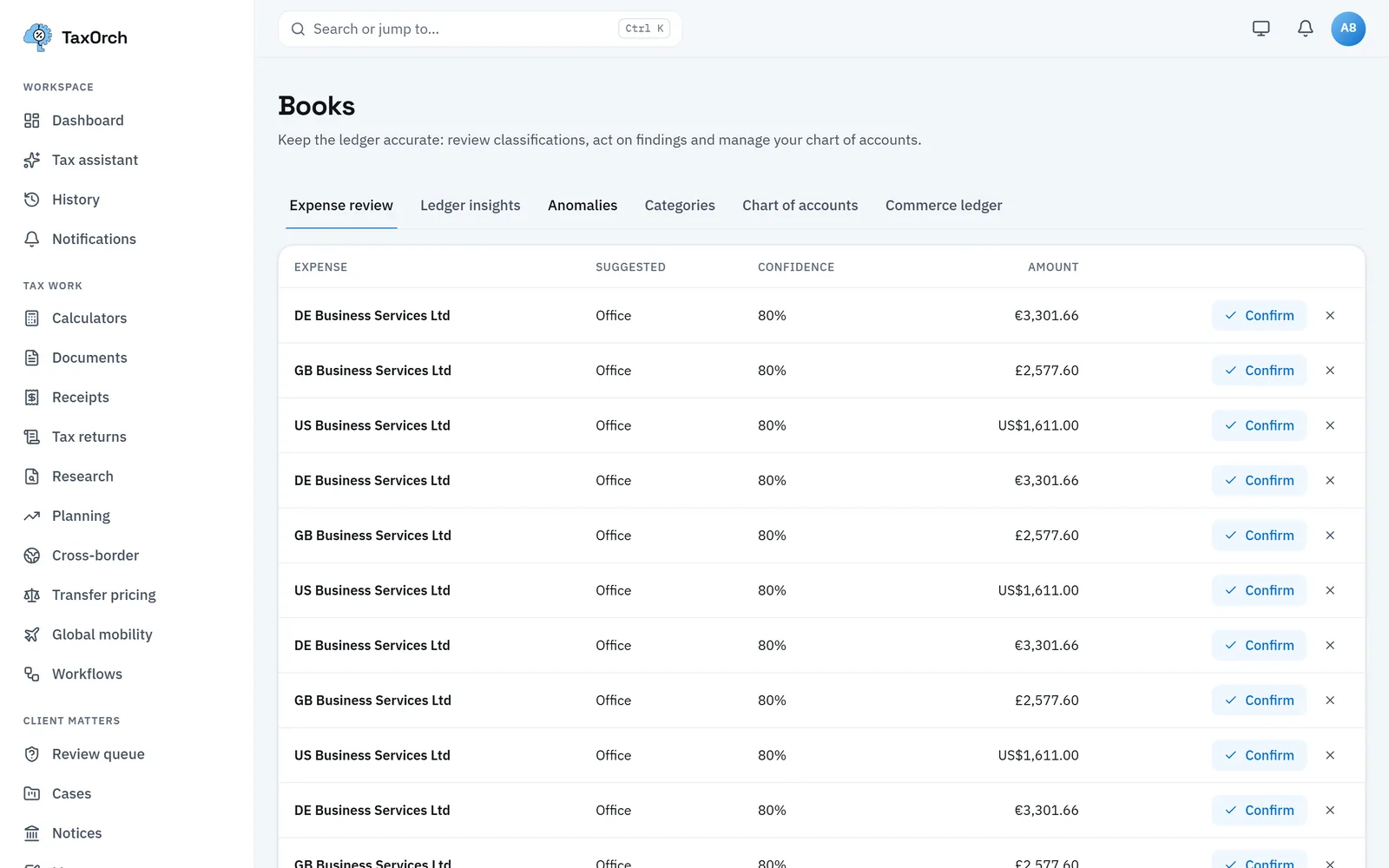Switch to the Expense review tab
Image resolution: width=1389 pixels, height=868 pixels.
pyautogui.click(x=341, y=206)
